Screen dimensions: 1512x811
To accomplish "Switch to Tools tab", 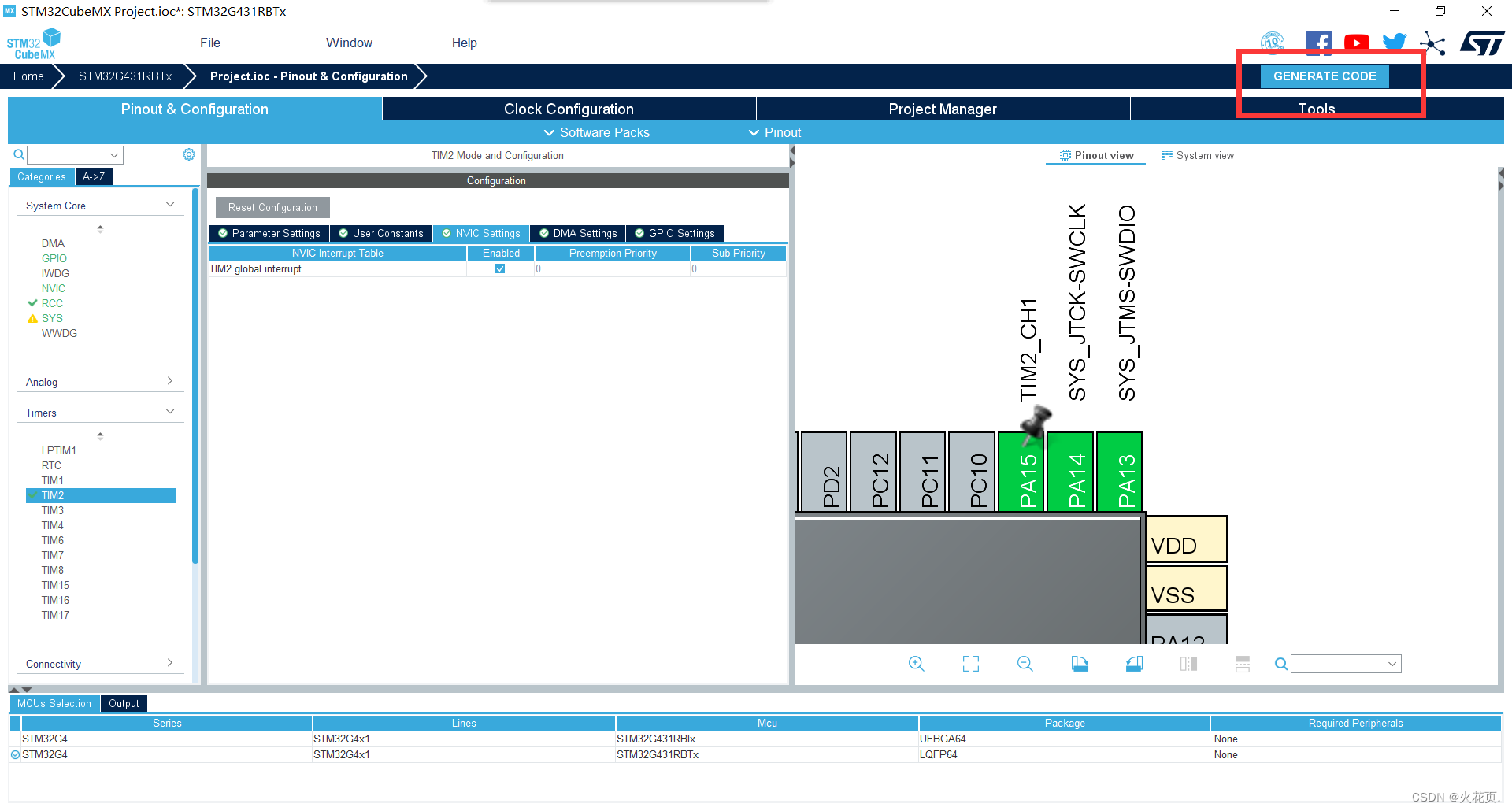I will (x=1317, y=109).
